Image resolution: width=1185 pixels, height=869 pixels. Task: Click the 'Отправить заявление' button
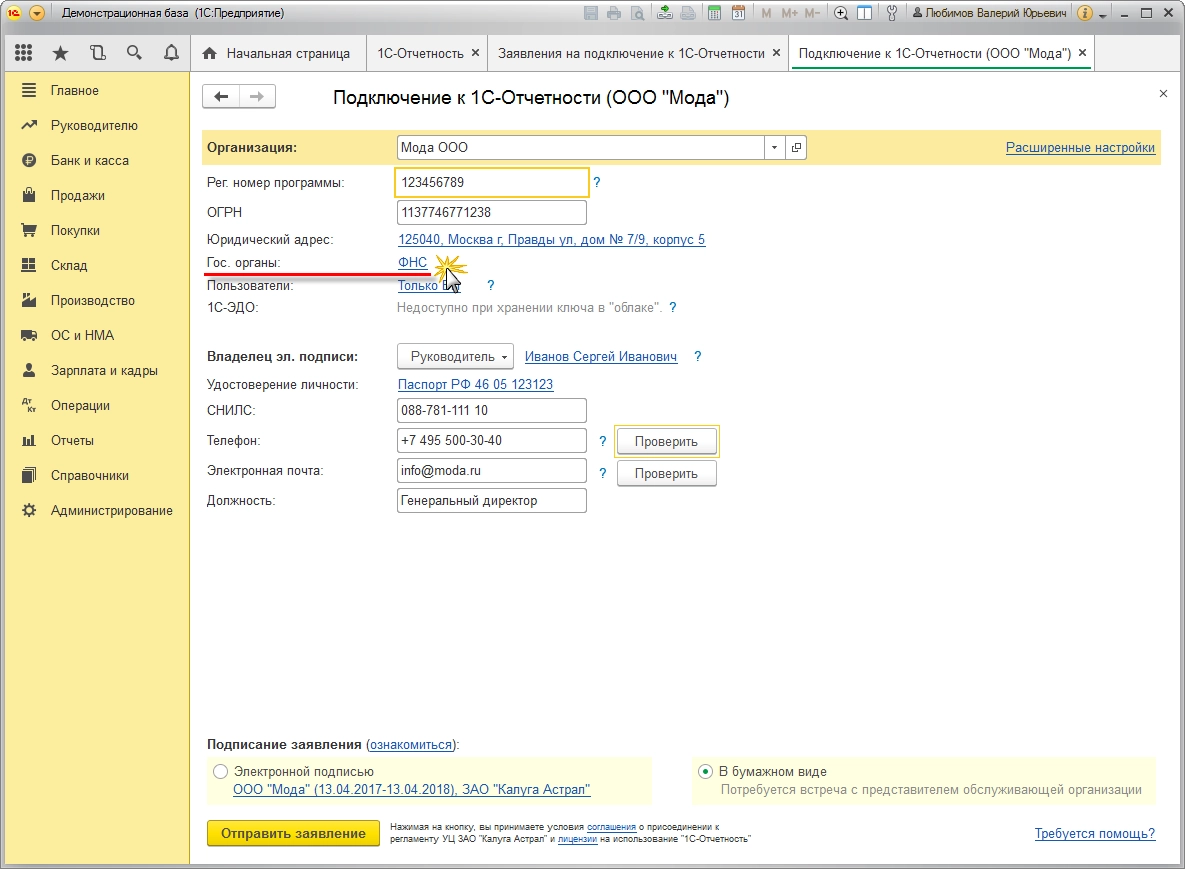coord(293,834)
